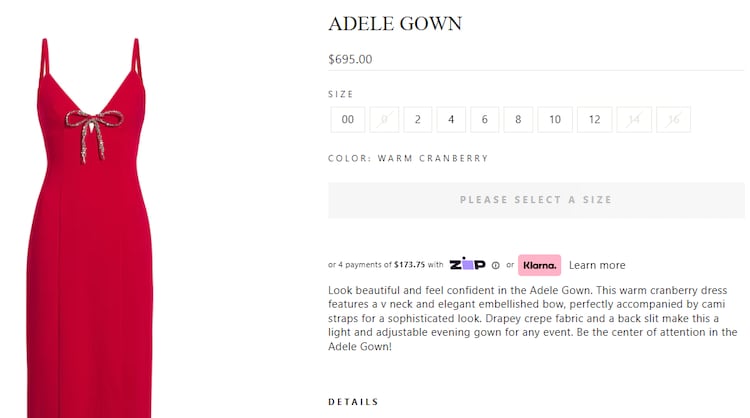Click the Zip payment logo
This screenshot has width=750, height=418.
[467, 265]
